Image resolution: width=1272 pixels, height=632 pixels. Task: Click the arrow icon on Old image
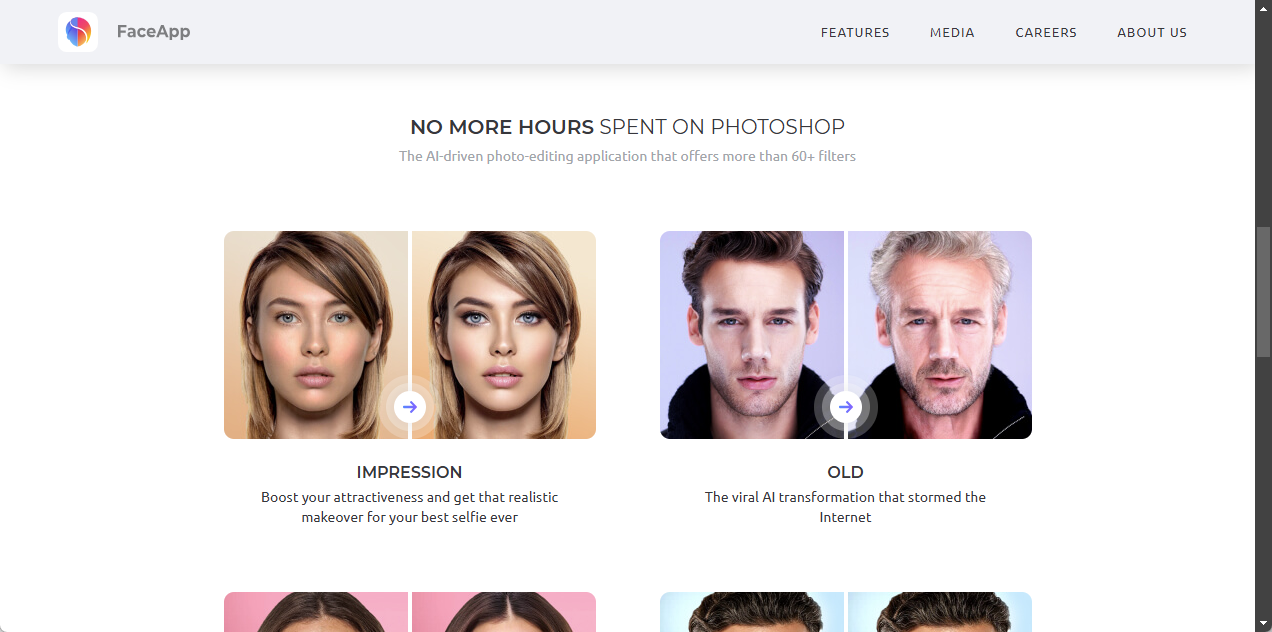(846, 407)
